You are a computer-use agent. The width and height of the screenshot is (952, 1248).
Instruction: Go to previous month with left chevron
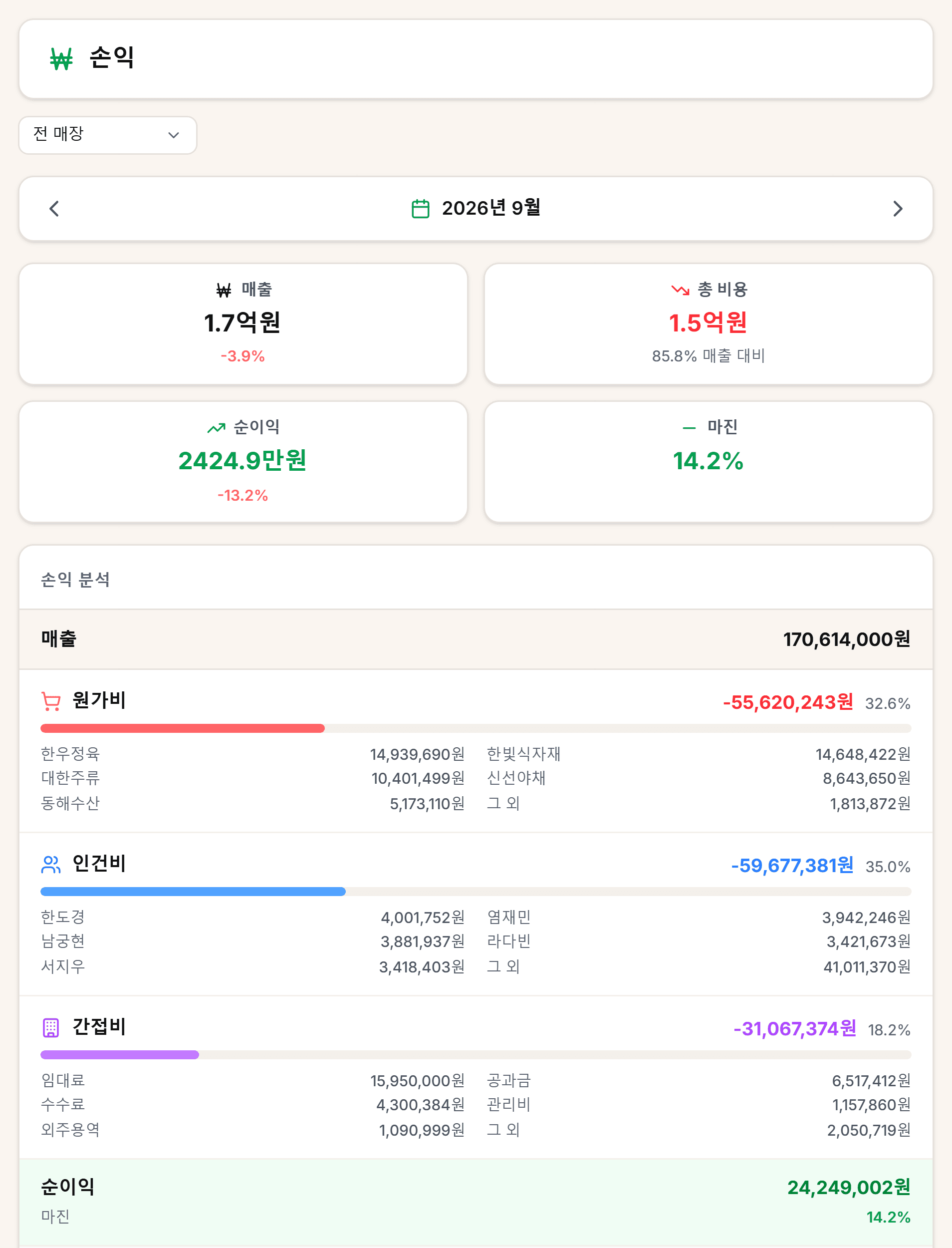[54, 209]
